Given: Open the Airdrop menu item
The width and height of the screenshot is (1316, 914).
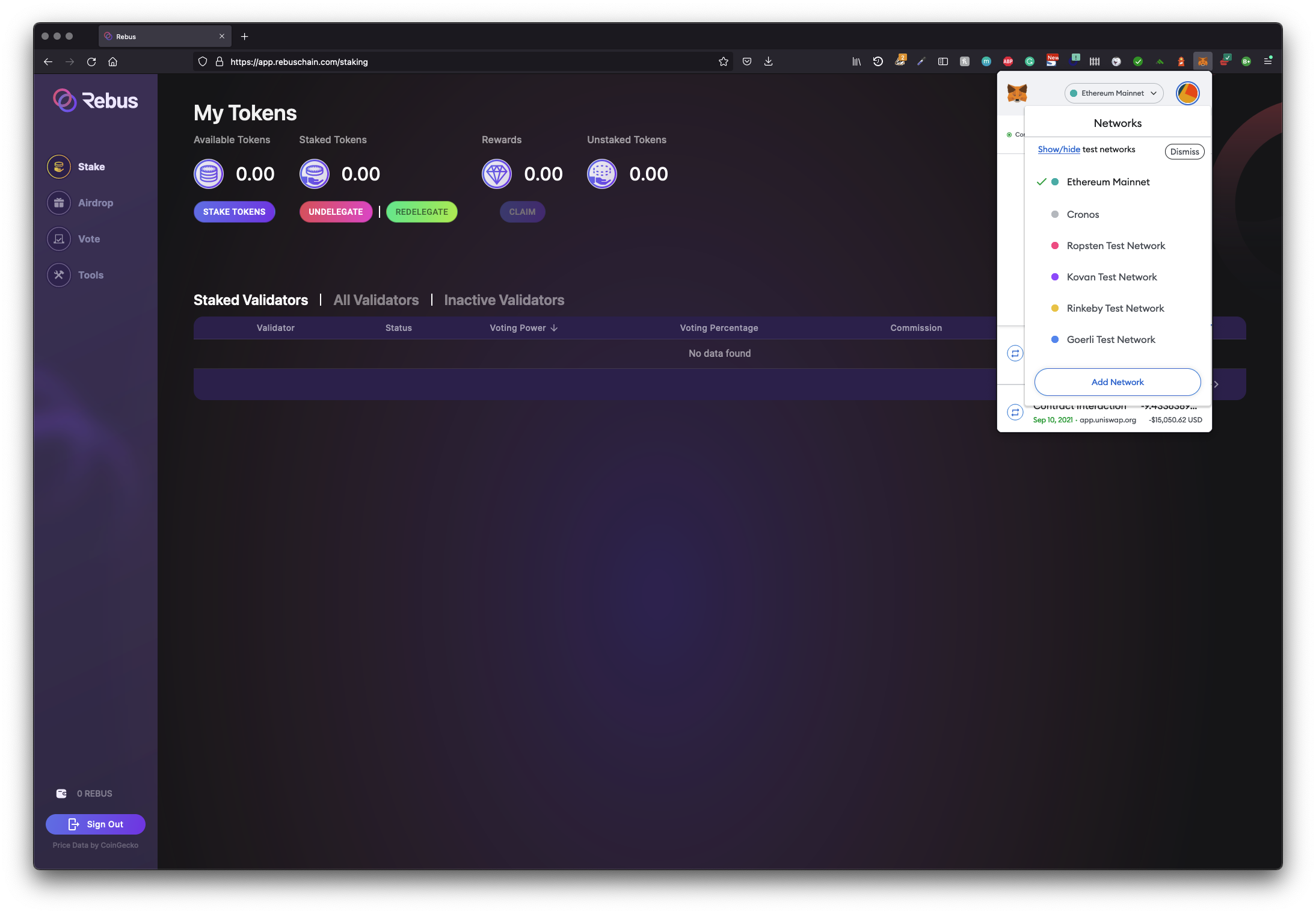Looking at the screenshot, I should coord(96,203).
